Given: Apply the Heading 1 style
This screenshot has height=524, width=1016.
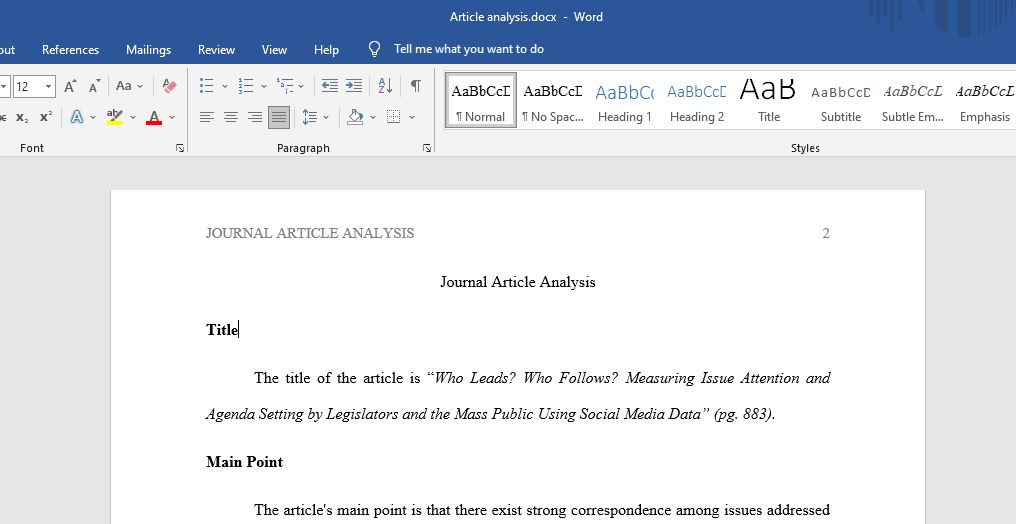Looking at the screenshot, I should click(625, 100).
